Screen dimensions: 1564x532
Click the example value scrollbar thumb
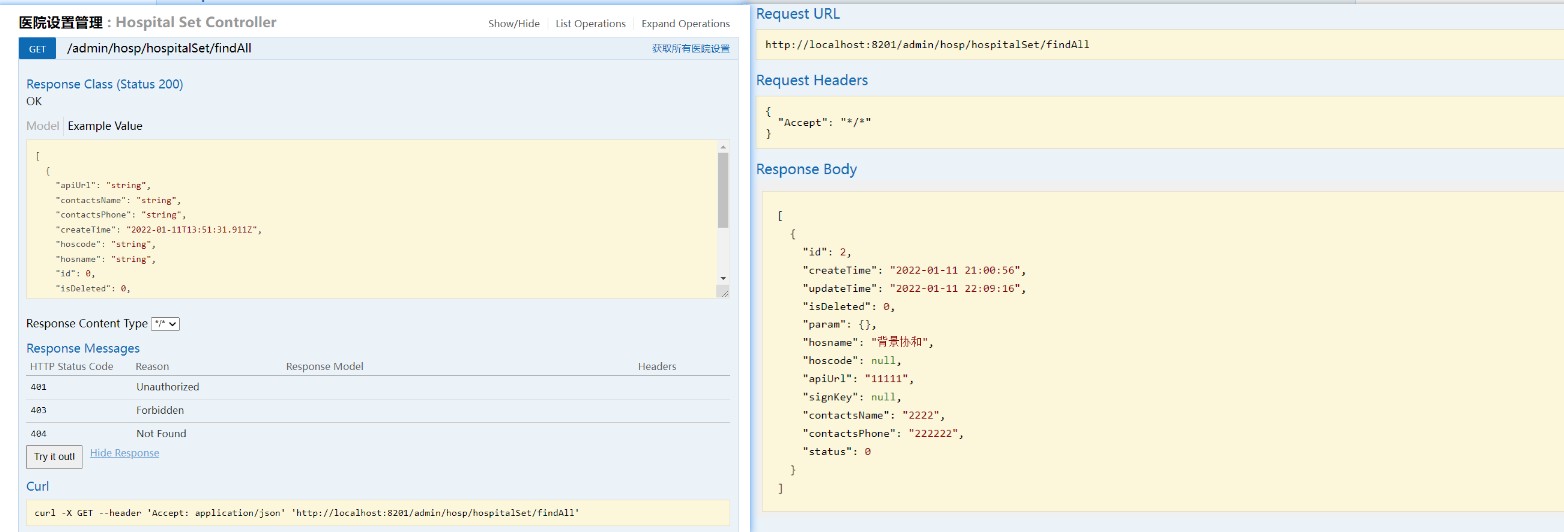click(x=723, y=190)
